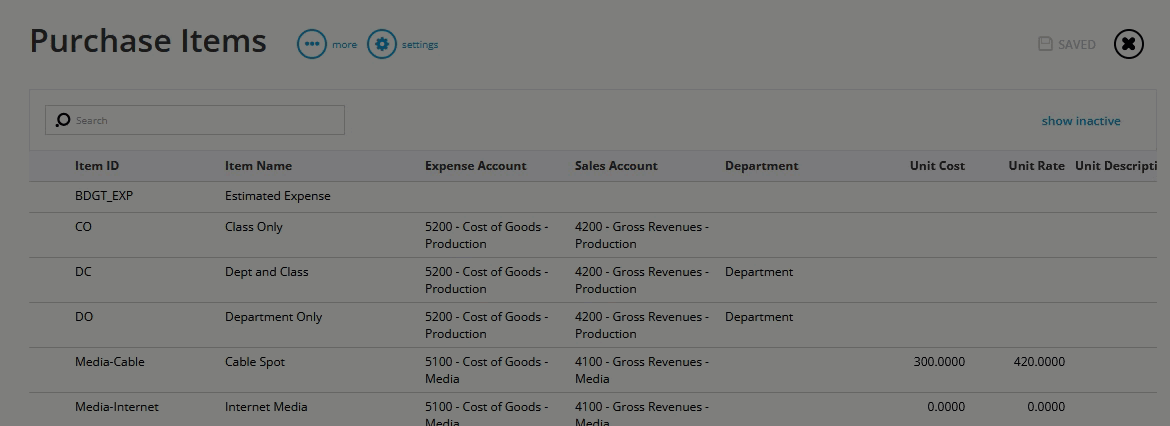Image resolution: width=1170 pixels, height=426 pixels.
Task: Click the Department Only item name
Action: [274, 316]
